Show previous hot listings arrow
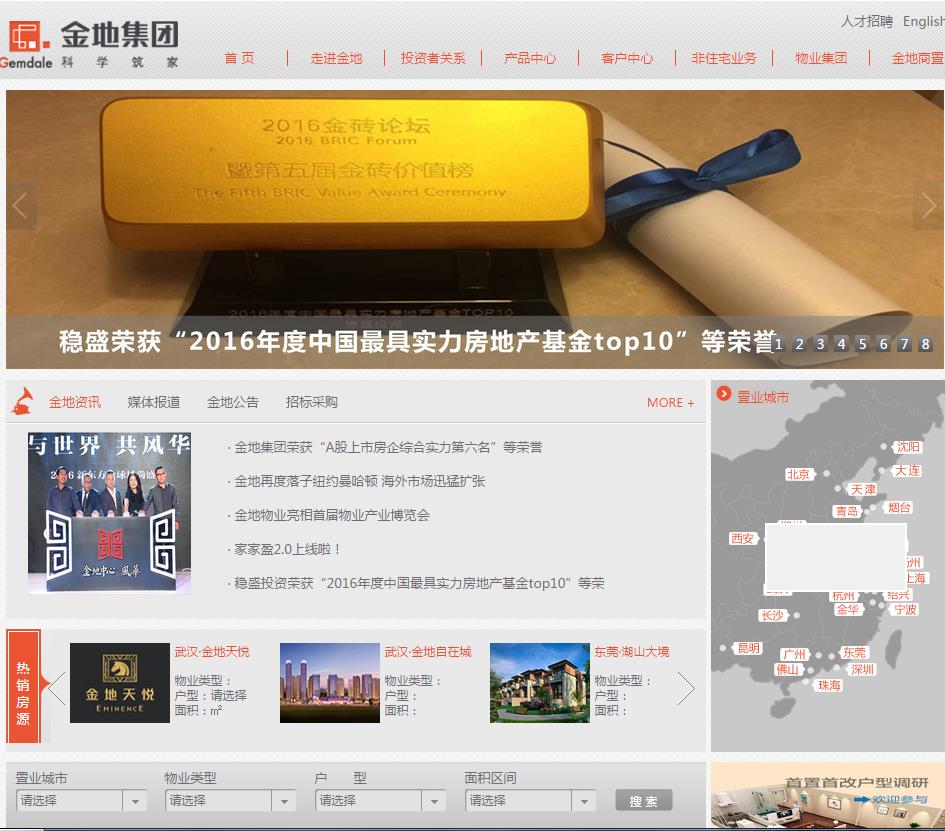 point(57,688)
